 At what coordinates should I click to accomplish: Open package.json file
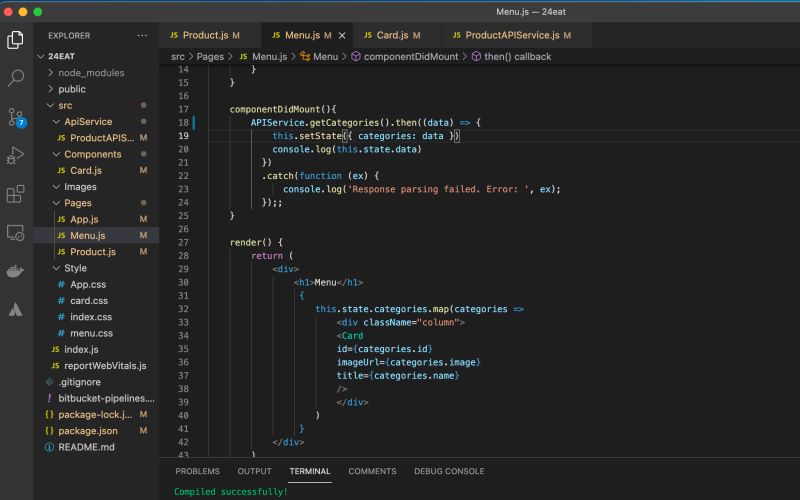pyautogui.click(x=96, y=431)
